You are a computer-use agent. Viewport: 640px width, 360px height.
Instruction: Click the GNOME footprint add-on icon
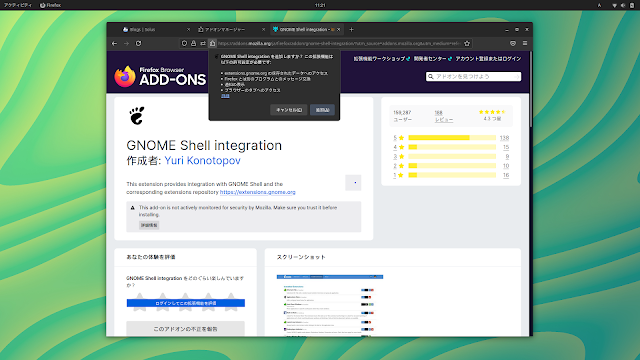pos(137,116)
